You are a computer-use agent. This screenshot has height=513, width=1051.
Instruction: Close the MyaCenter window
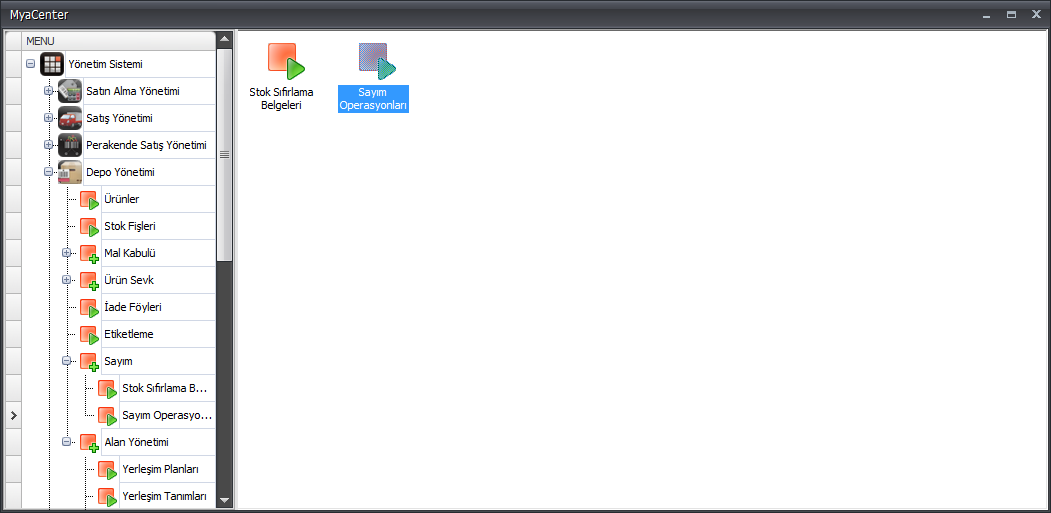pyautogui.click(x=1036, y=14)
